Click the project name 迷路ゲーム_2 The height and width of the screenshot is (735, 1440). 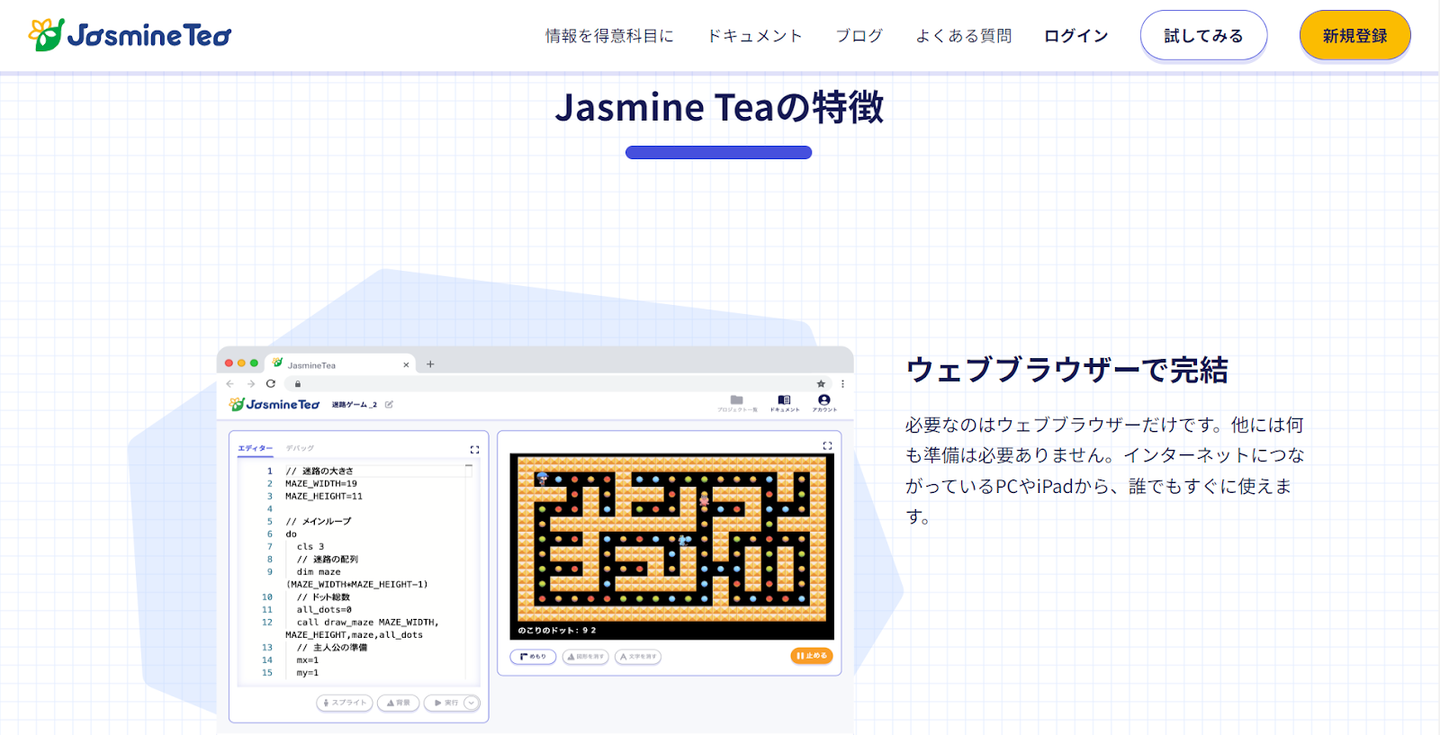pos(354,404)
